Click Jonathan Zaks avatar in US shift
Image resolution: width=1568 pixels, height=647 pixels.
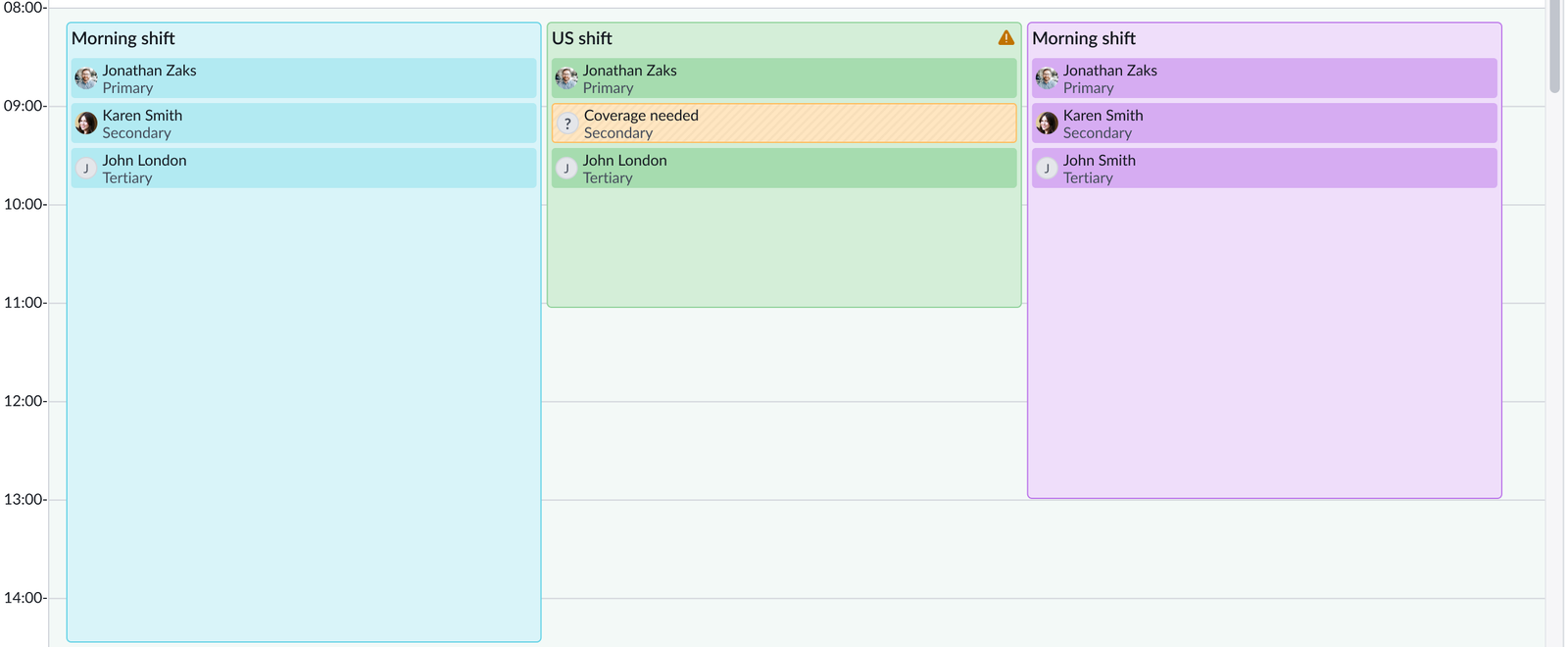pos(566,78)
